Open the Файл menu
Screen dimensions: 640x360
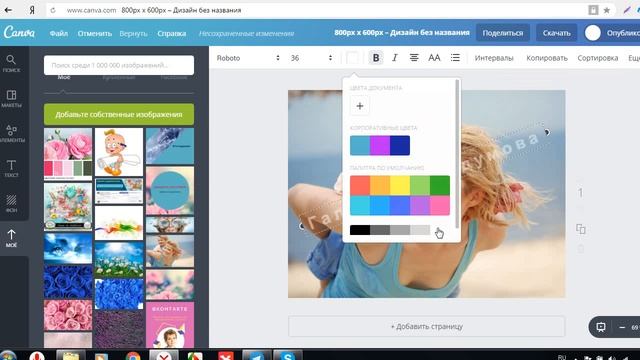click(59, 33)
